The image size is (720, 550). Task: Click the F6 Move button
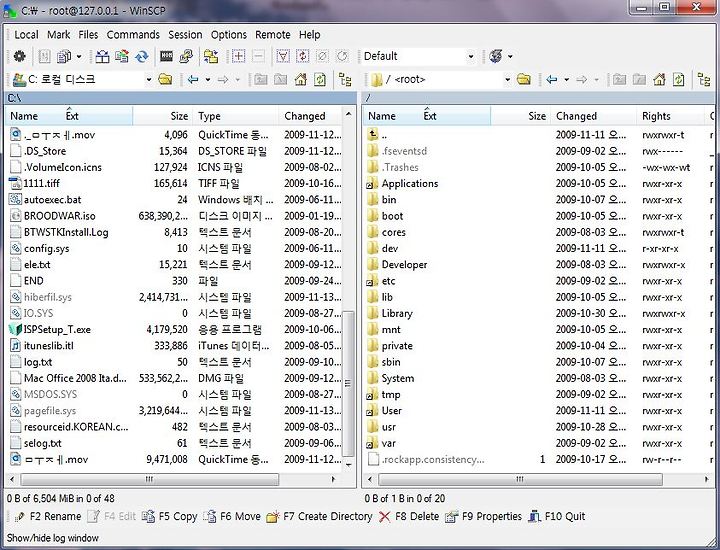(232, 516)
